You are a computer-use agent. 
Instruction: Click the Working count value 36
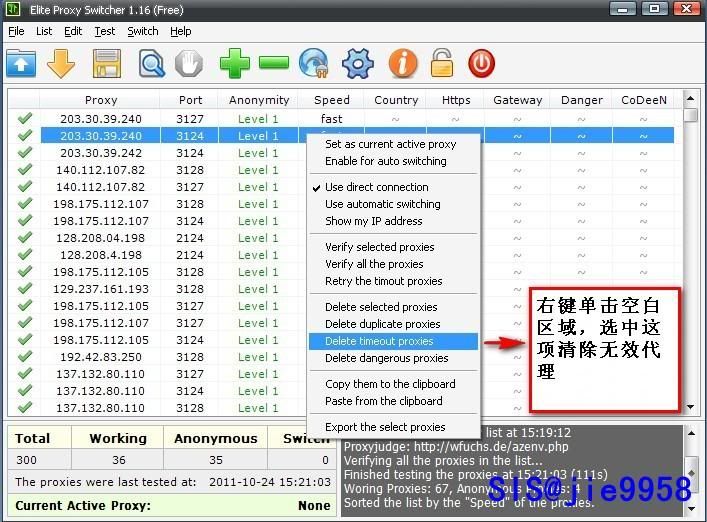coord(119,460)
